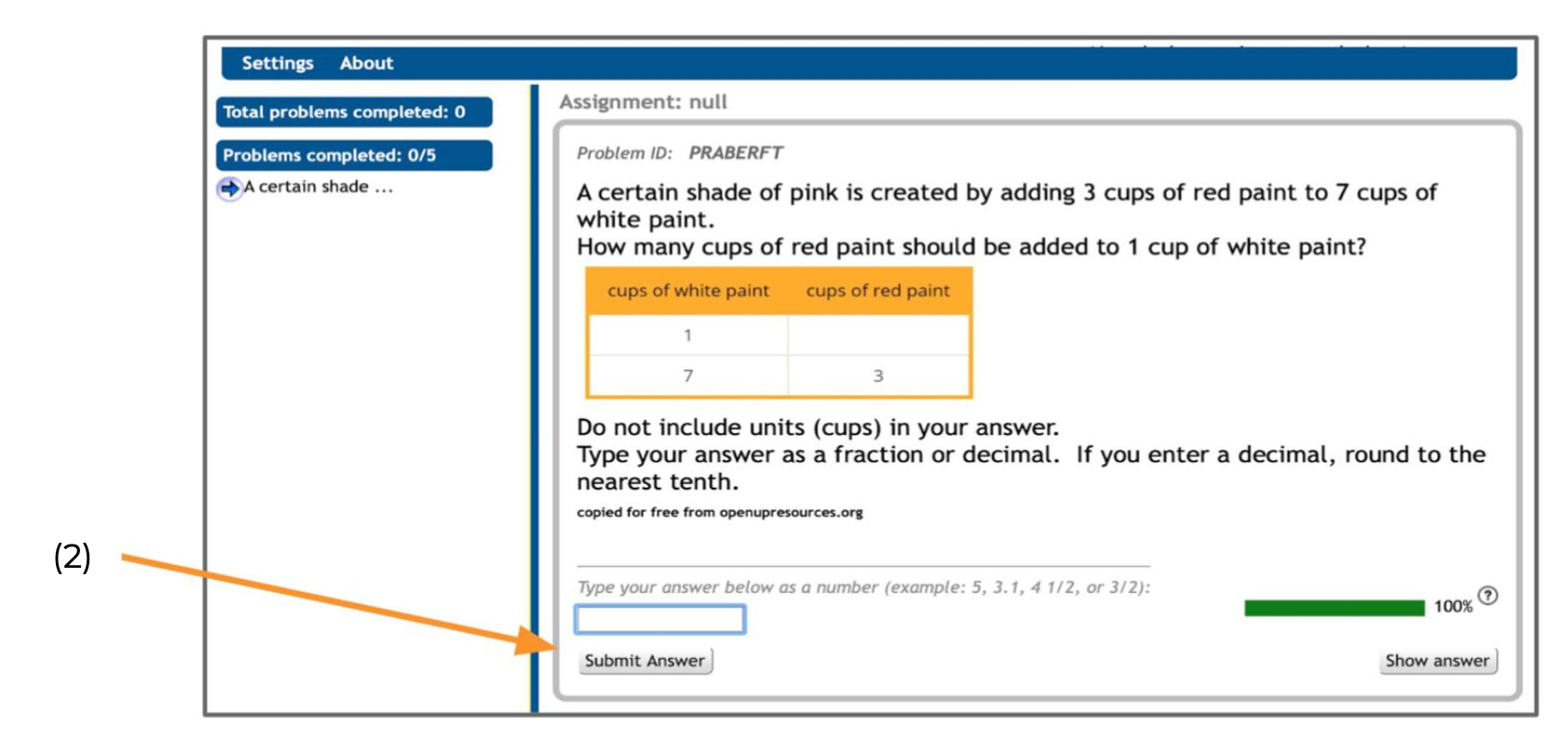Click the table cell containing 7
1568x739 pixels.
(x=688, y=376)
